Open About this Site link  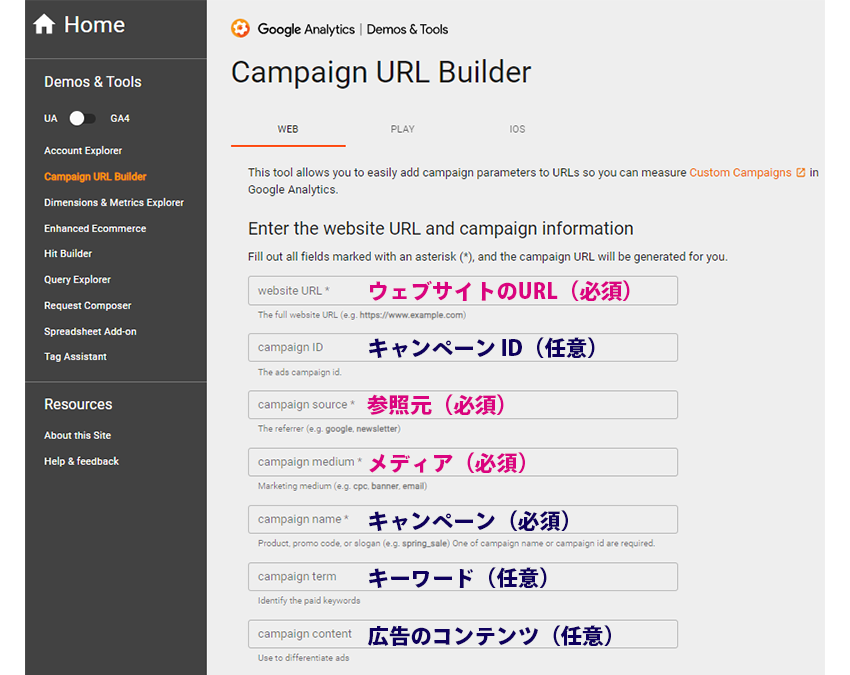(78, 435)
